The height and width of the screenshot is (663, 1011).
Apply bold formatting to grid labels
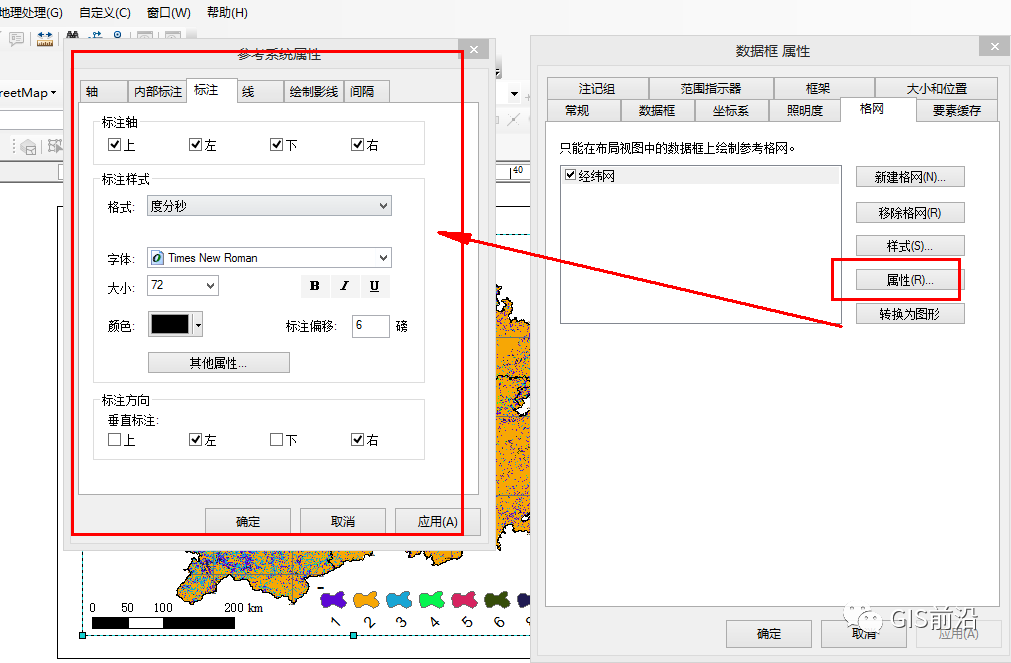(315, 286)
